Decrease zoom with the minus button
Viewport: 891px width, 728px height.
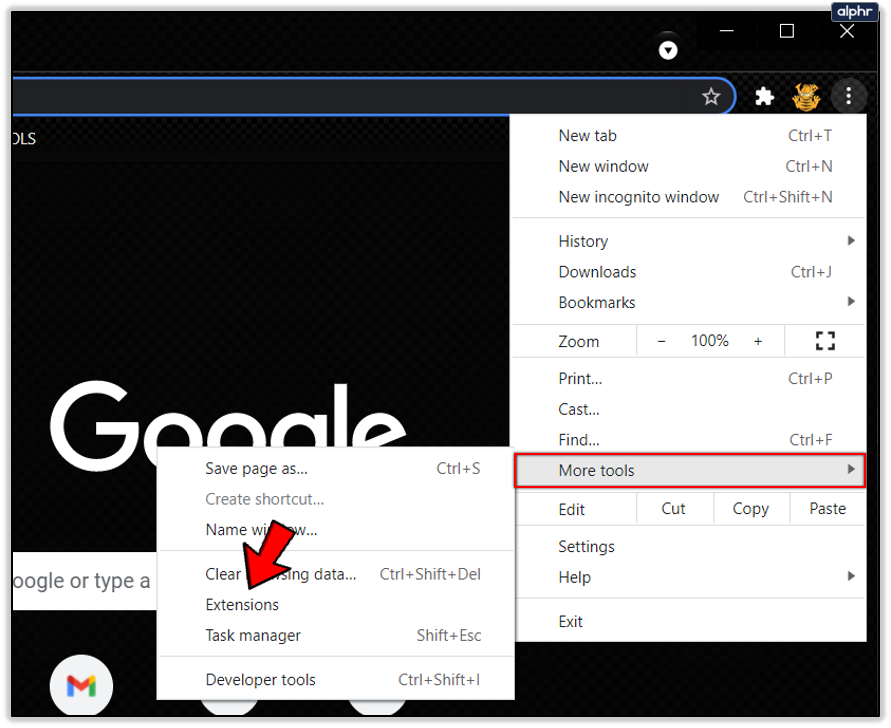tap(661, 341)
